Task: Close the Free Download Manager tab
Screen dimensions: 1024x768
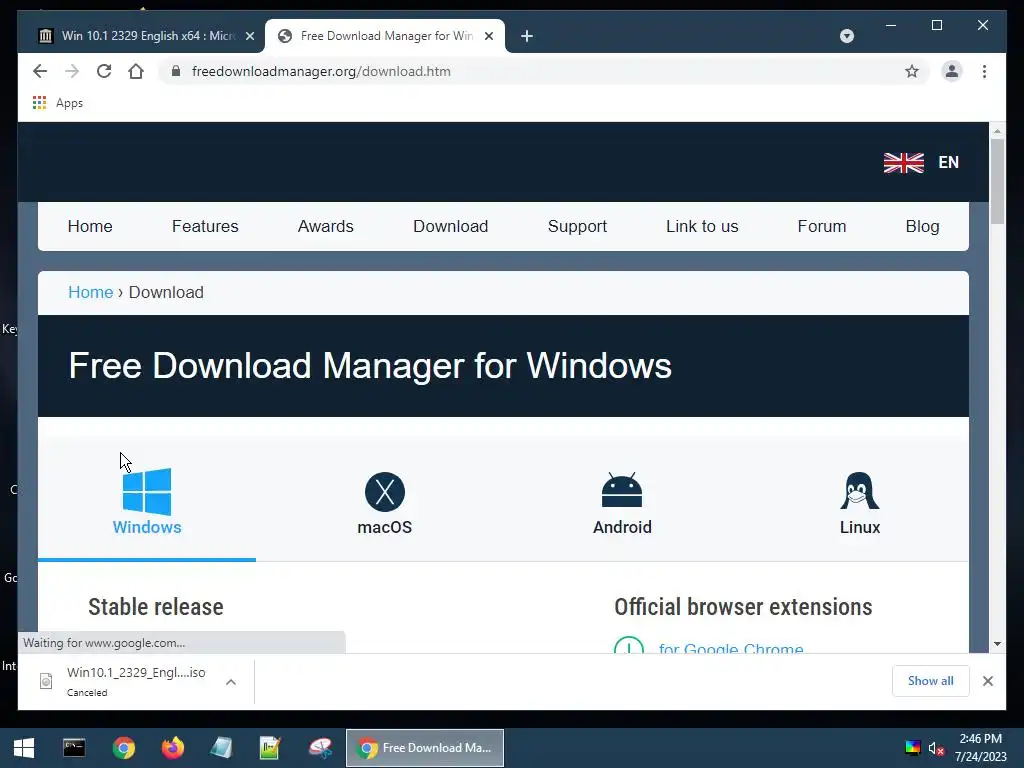Action: [x=488, y=36]
